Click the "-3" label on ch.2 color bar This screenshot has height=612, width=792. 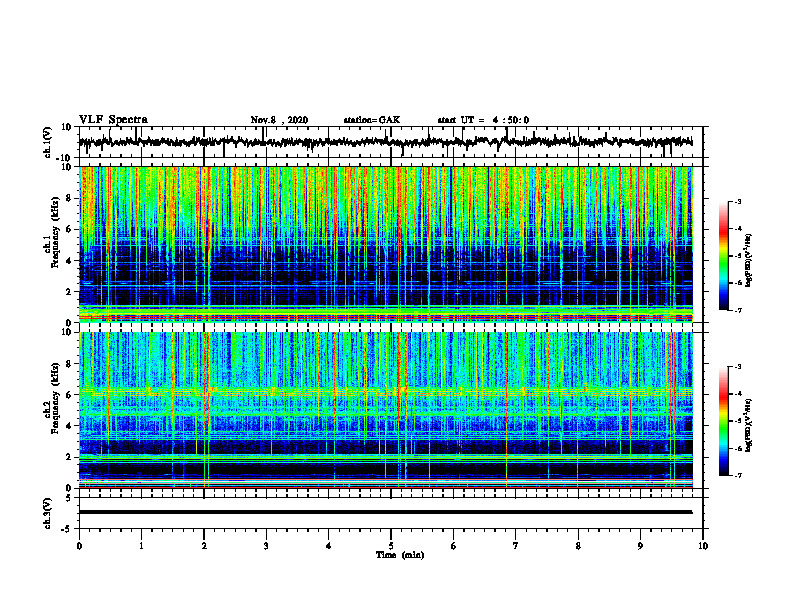click(x=738, y=367)
